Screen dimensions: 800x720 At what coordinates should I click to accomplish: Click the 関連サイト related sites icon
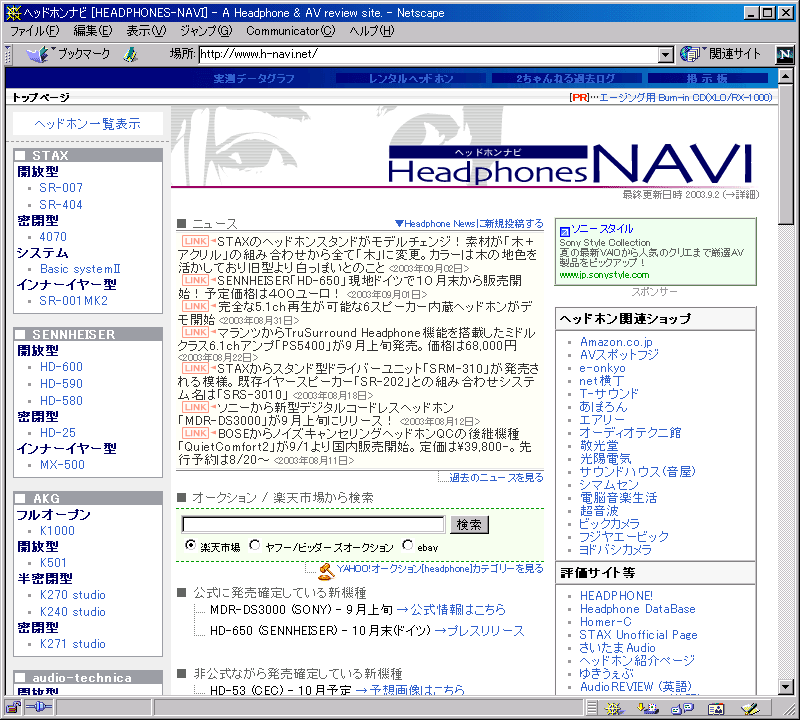coord(690,54)
